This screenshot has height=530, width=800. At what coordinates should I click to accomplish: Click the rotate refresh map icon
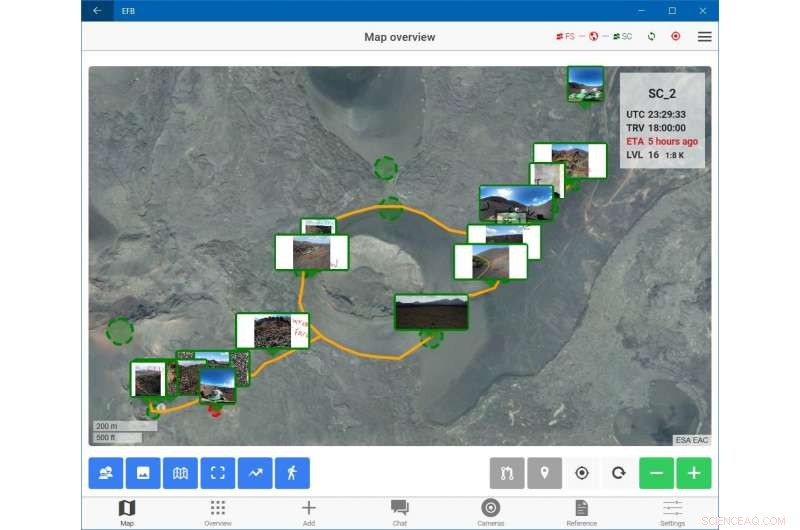619,473
